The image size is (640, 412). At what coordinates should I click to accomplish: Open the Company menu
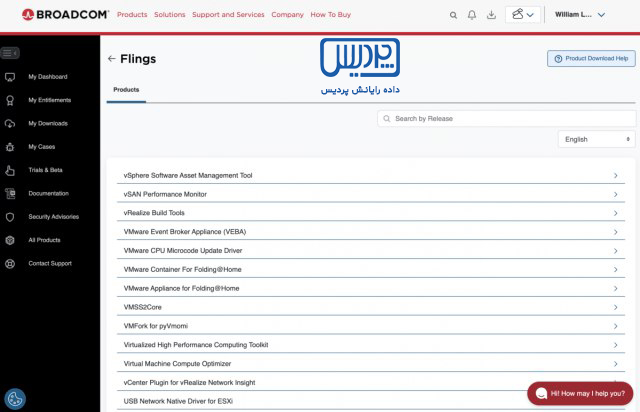pos(287,15)
